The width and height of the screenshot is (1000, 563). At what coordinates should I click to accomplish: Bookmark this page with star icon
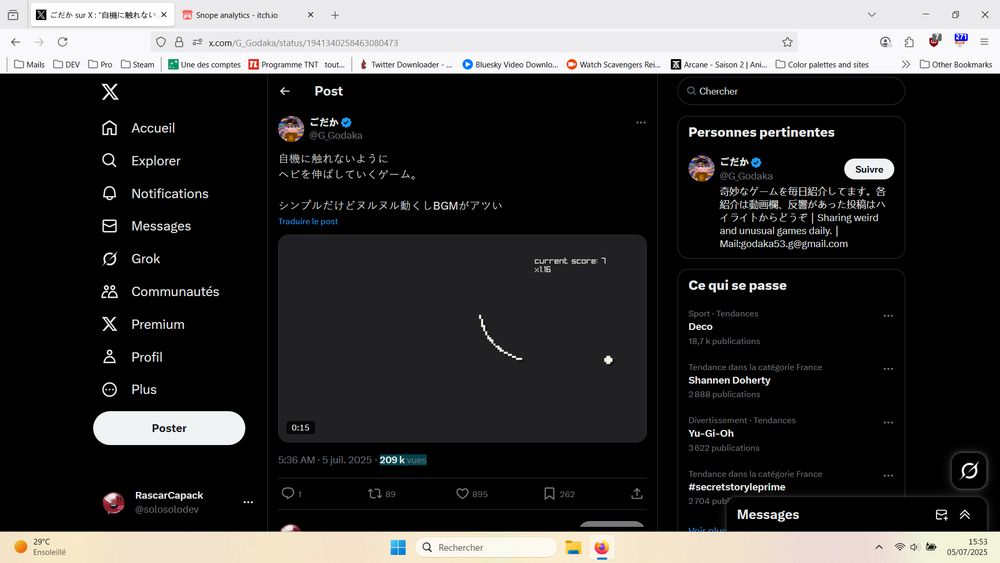point(787,42)
